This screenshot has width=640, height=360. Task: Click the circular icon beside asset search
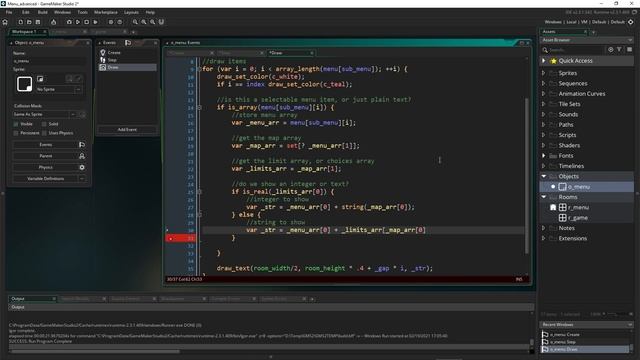[611, 49]
